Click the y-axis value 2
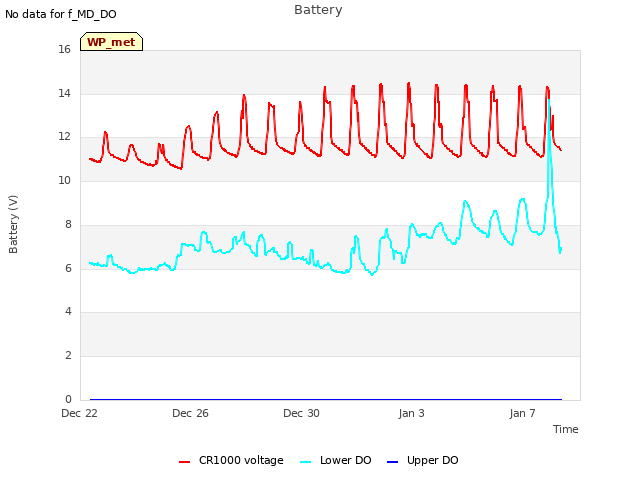This screenshot has width=640, height=480. 68,356
